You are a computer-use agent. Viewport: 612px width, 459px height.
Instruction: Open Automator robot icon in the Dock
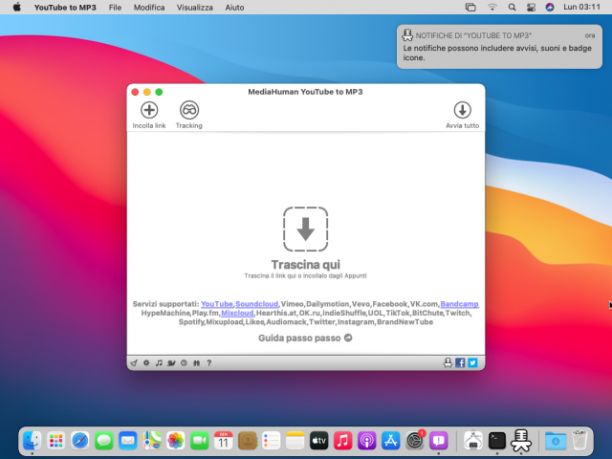(473, 441)
